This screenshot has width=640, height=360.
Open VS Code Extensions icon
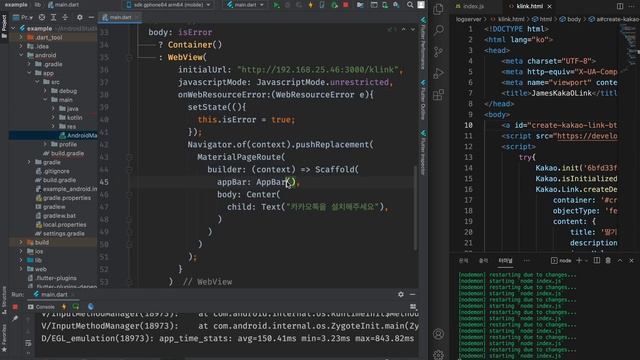click(438, 95)
